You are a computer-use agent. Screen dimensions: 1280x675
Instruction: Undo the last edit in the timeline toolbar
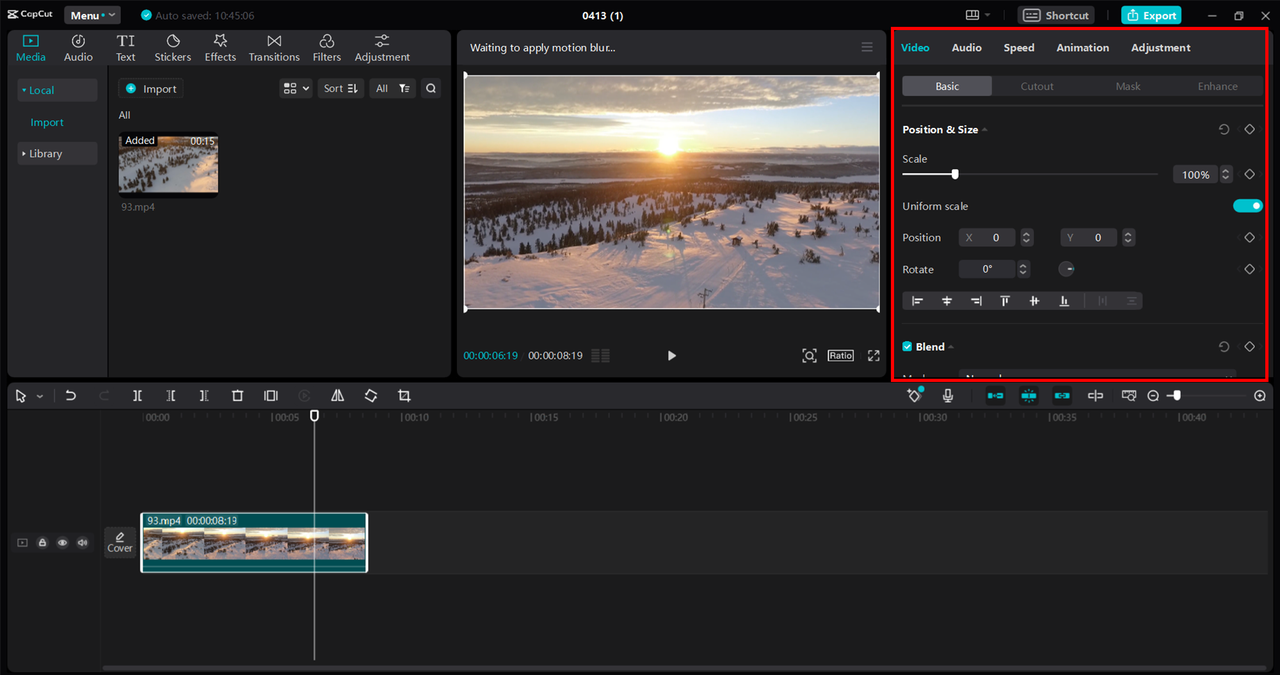pos(70,396)
